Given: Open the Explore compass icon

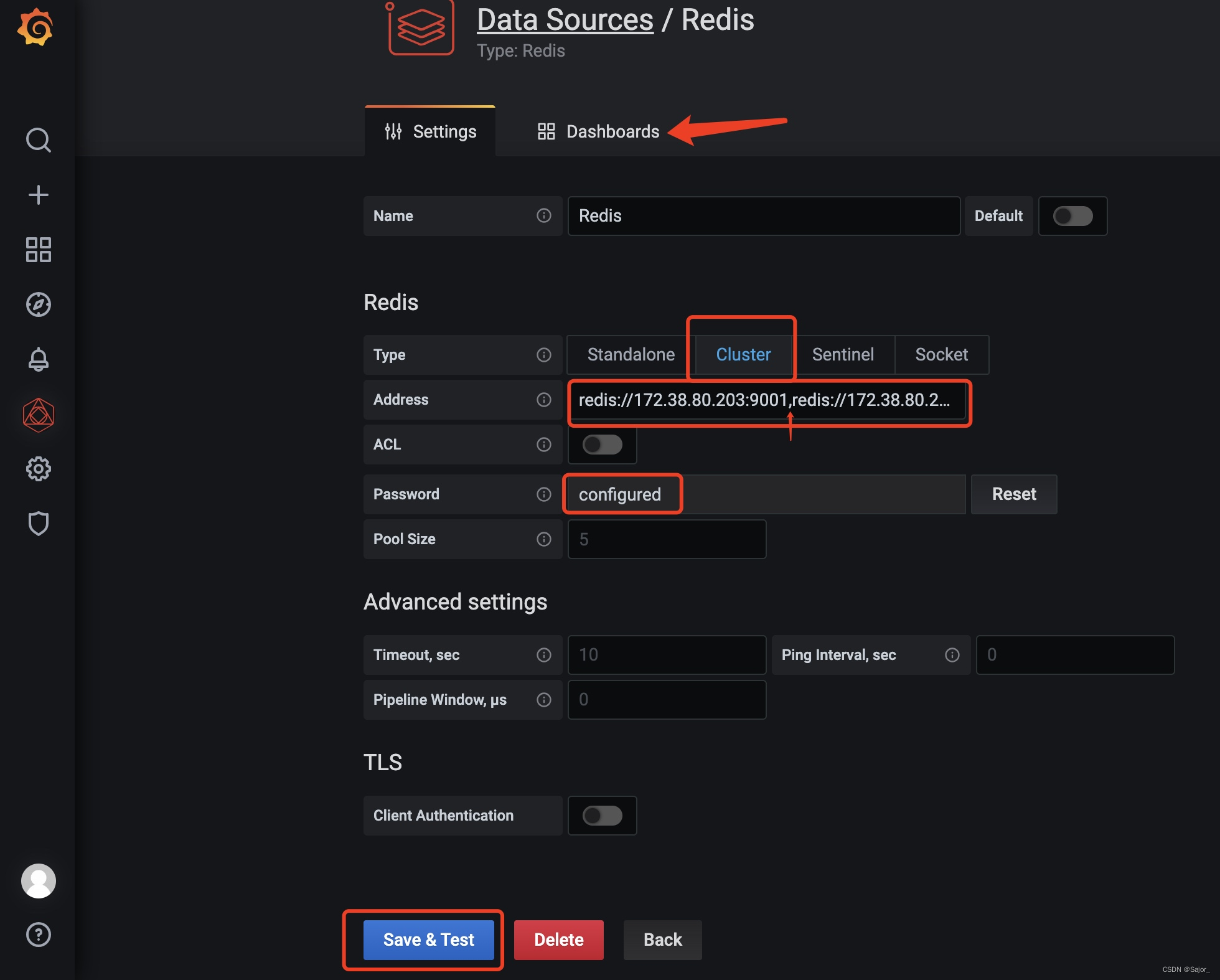Looking at the screenshot, I should [x=38, y=304].
